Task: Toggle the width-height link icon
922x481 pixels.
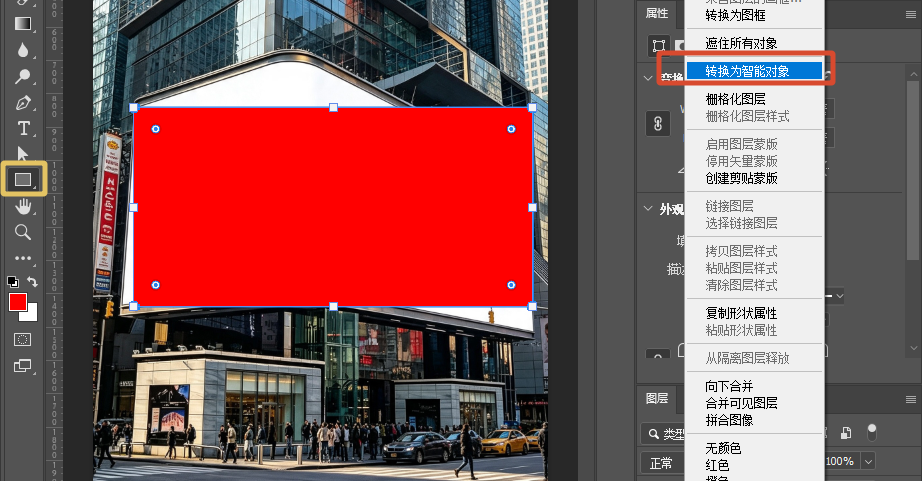Action: tap(658, 123)
